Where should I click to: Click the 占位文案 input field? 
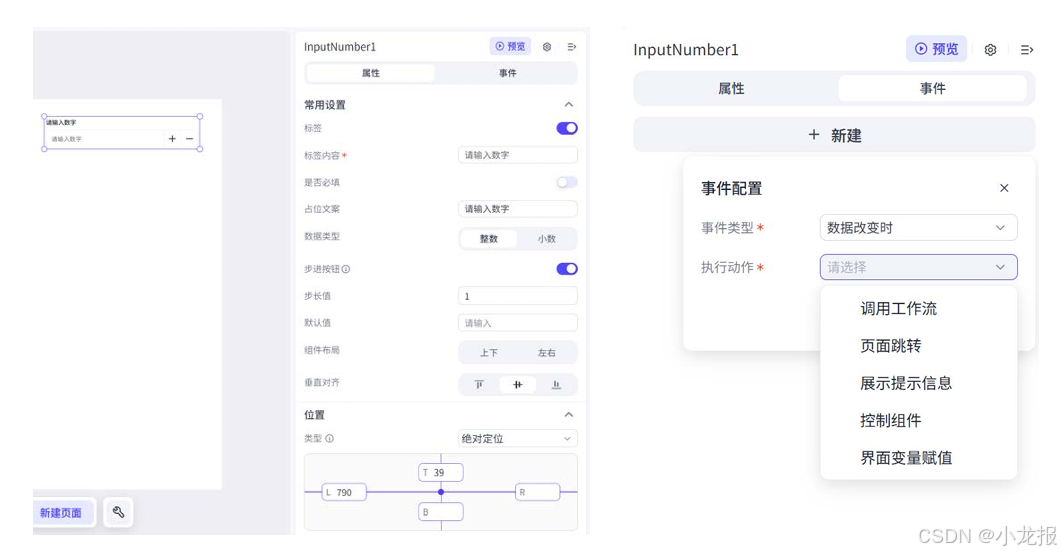[518, 208]
